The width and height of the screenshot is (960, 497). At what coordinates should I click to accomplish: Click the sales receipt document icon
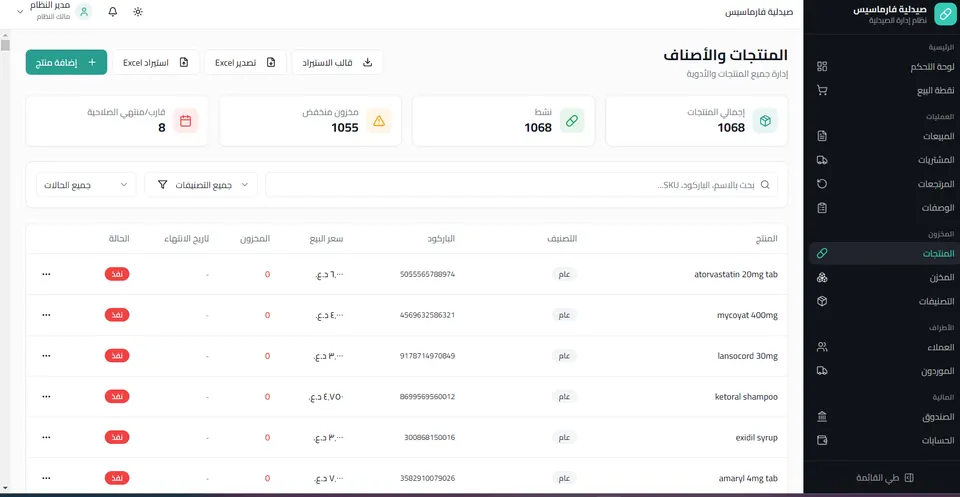(x=822, y=136)
